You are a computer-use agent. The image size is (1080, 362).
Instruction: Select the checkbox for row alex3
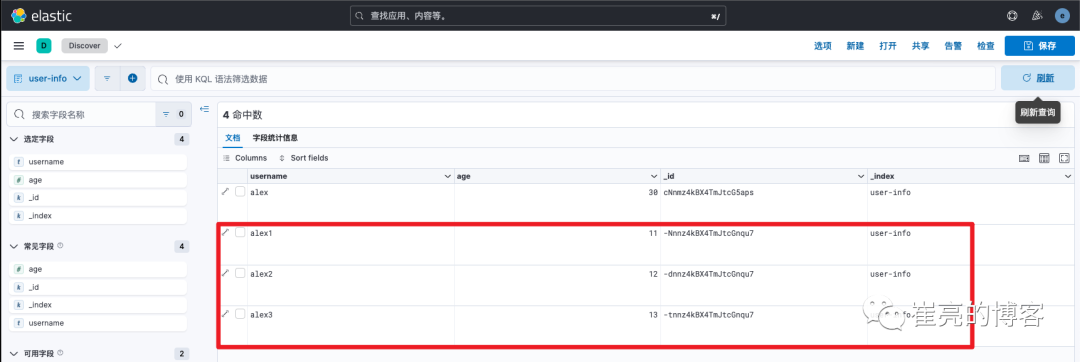point(240,314)
